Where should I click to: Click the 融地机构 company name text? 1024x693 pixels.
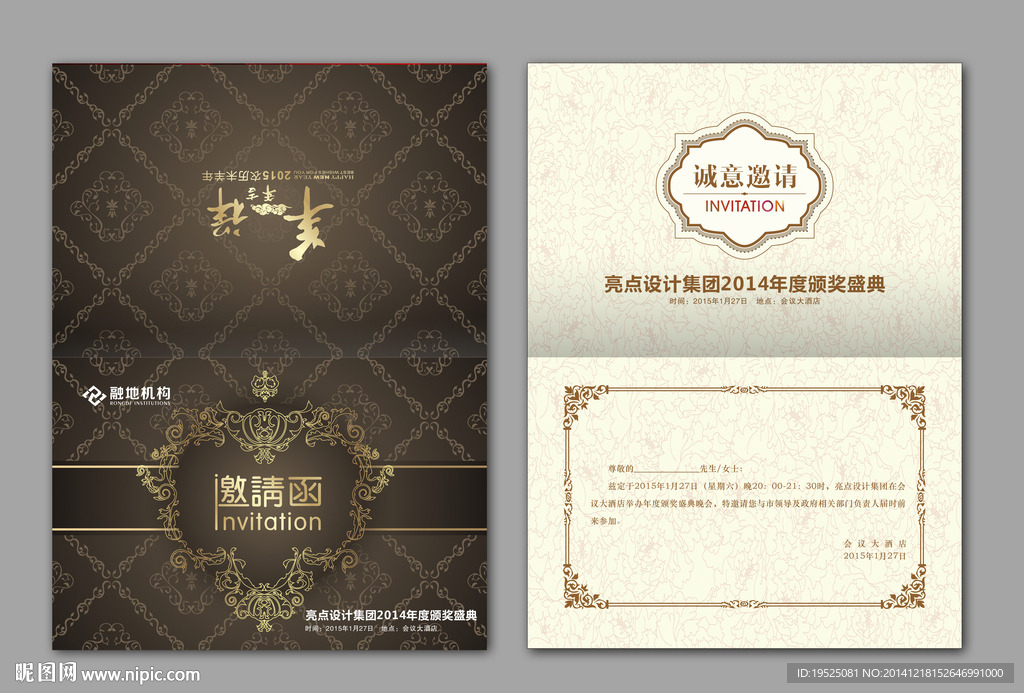point(140,393)
